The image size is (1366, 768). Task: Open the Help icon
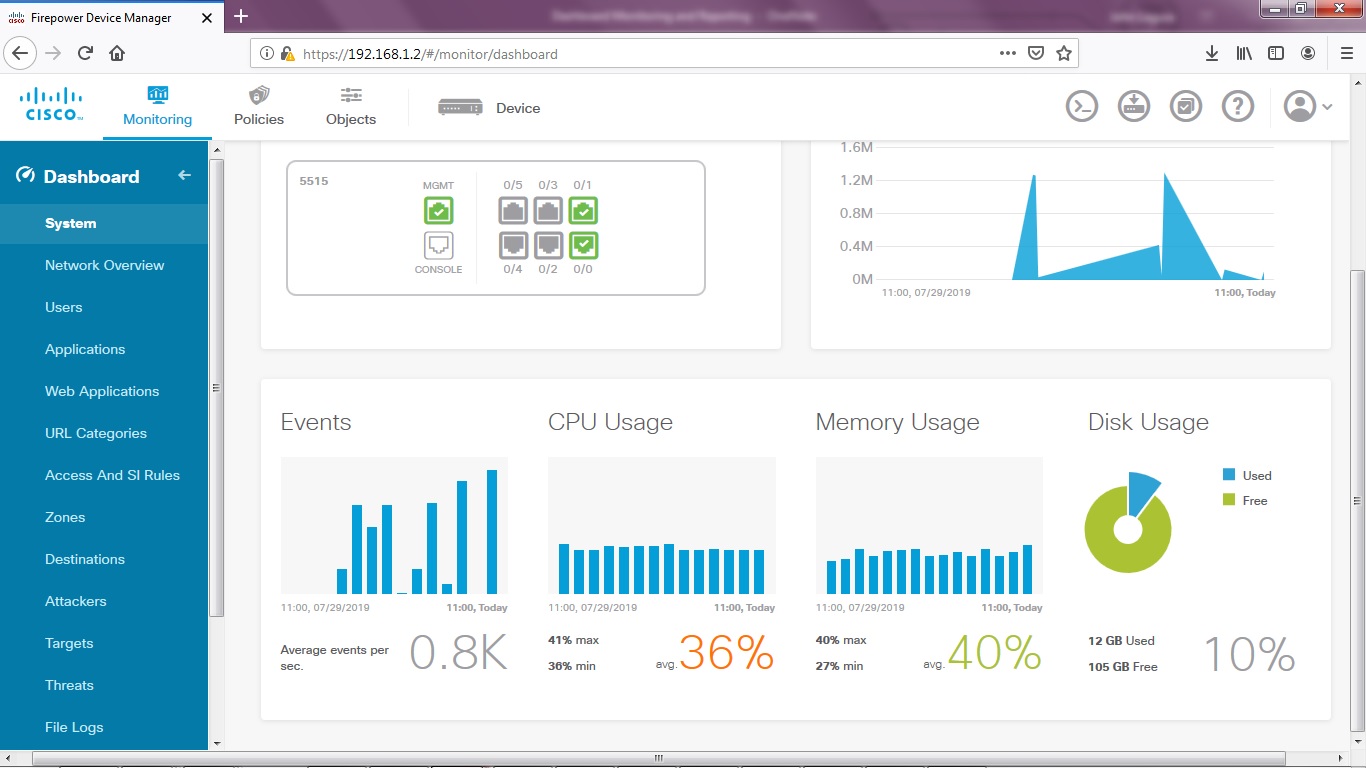(x=1237, y=105)
